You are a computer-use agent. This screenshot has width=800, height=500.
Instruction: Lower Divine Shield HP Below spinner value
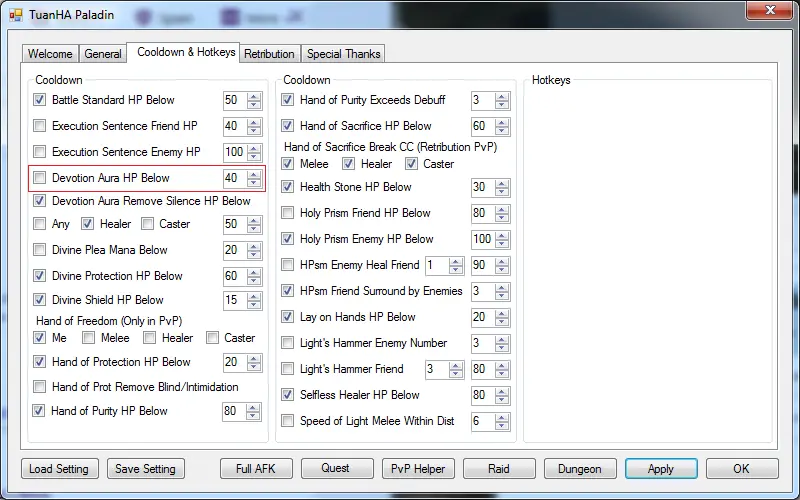253,304
